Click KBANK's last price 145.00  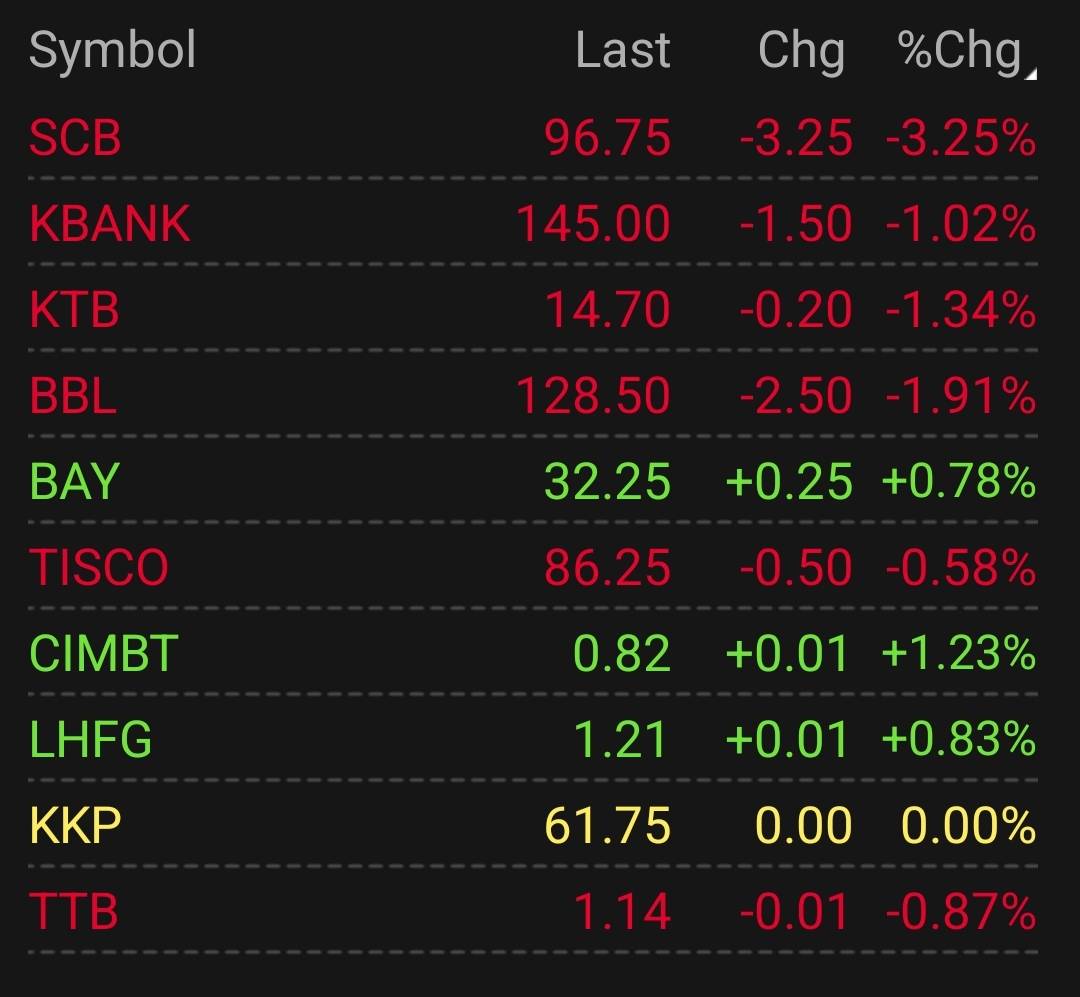(593, 224)
